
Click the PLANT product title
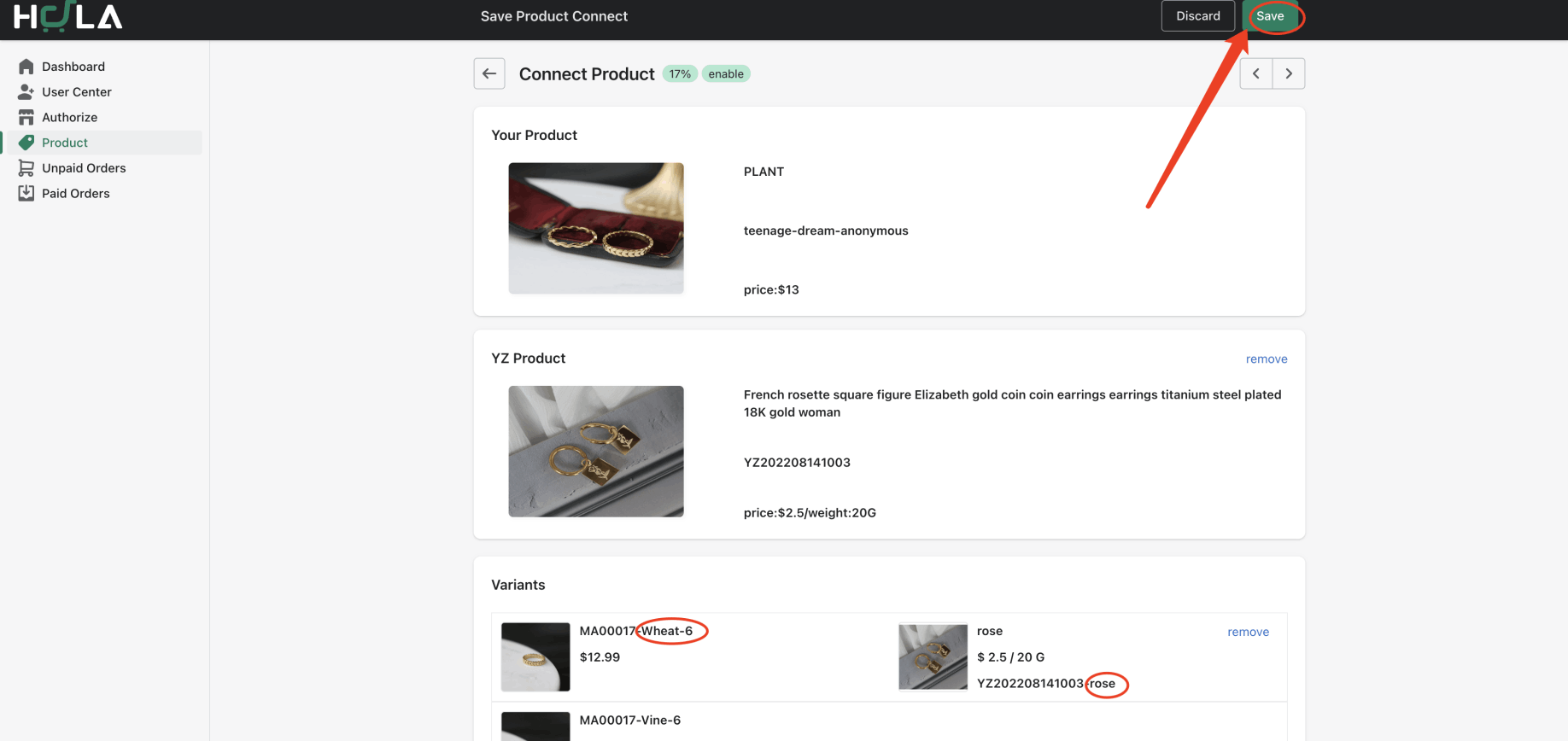pos(764,172)
